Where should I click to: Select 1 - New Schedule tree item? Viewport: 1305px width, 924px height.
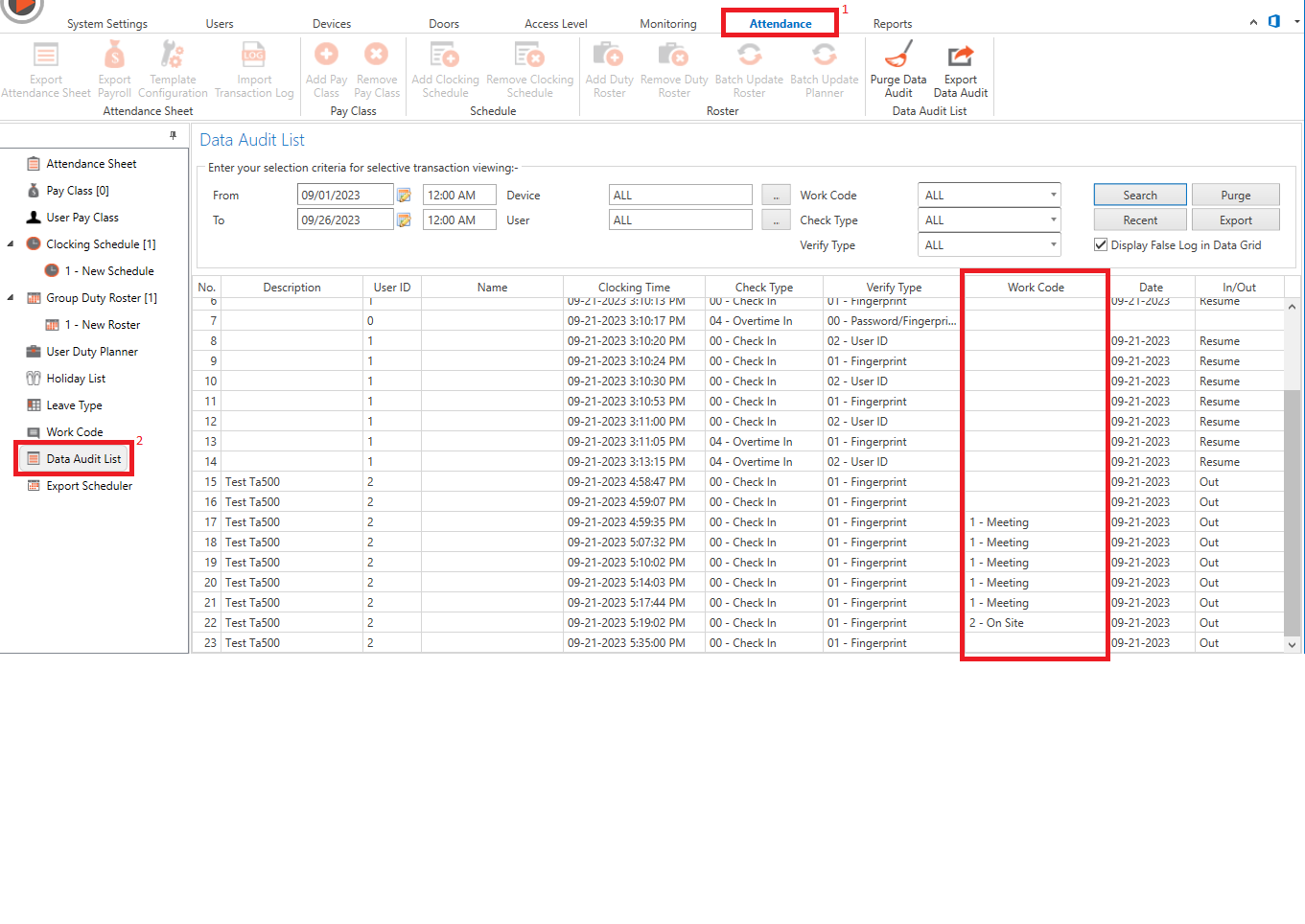point(109,271)
